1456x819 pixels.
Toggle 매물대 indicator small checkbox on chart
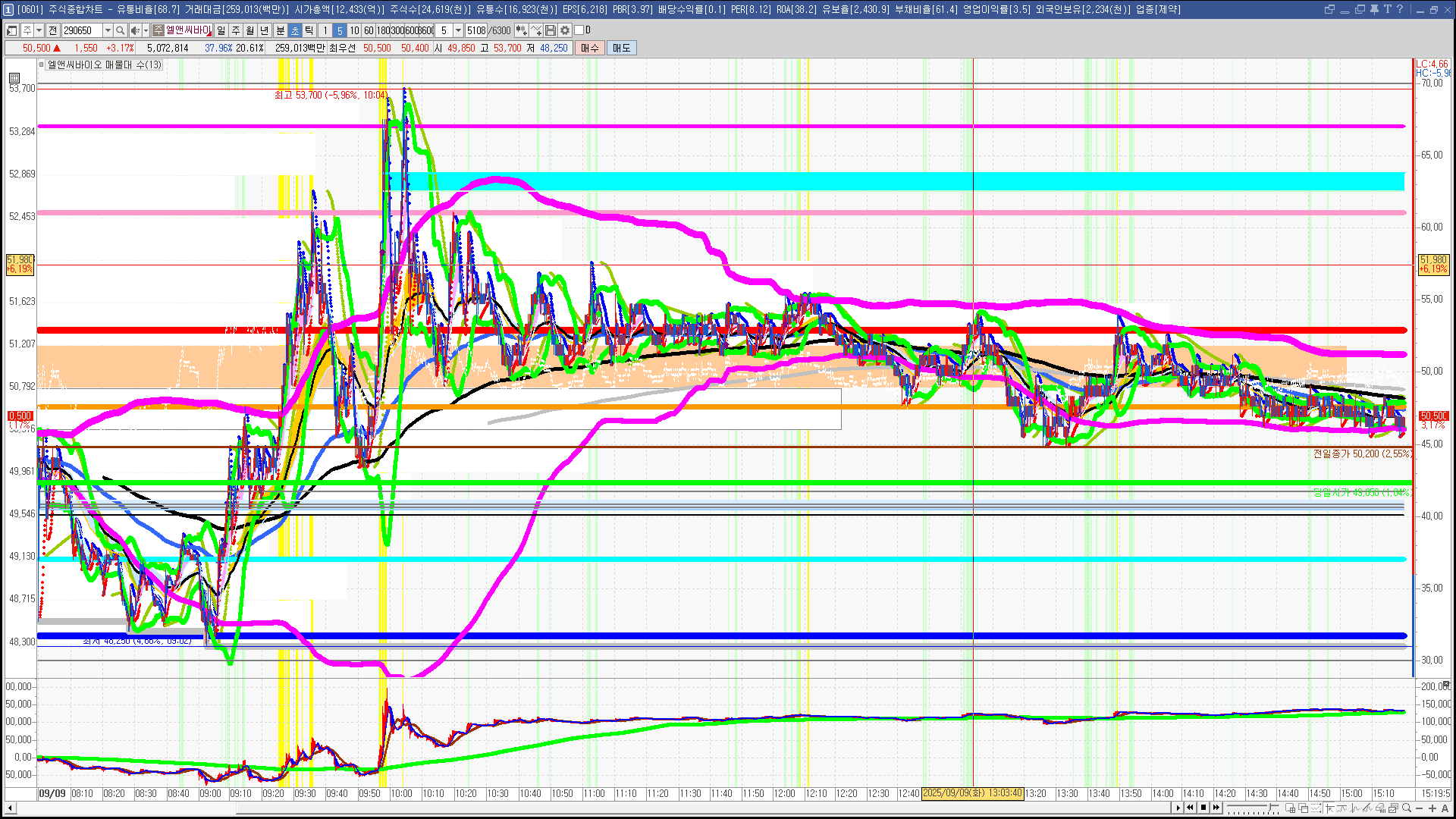tap(42, 64)
